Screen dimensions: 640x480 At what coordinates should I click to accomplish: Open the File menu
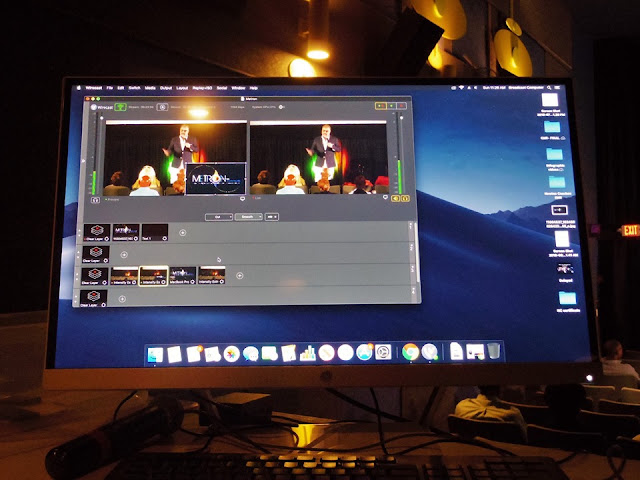point(110,88)
